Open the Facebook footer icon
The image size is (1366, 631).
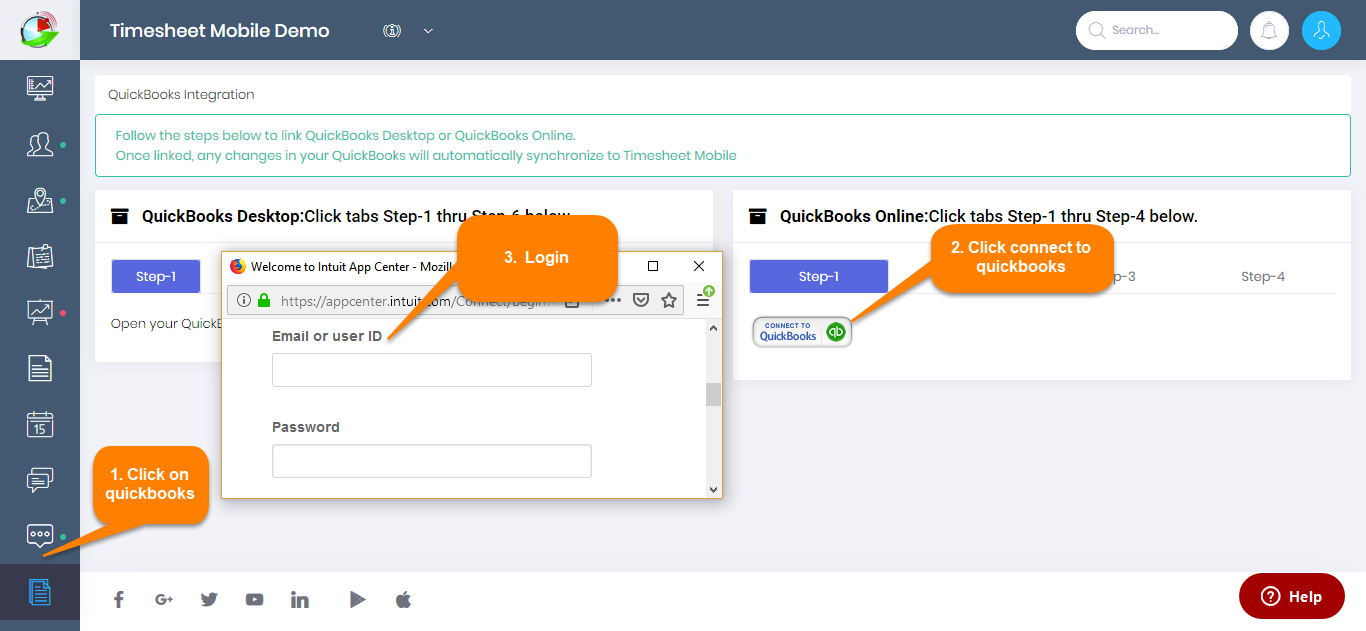[x=118, y=599]
